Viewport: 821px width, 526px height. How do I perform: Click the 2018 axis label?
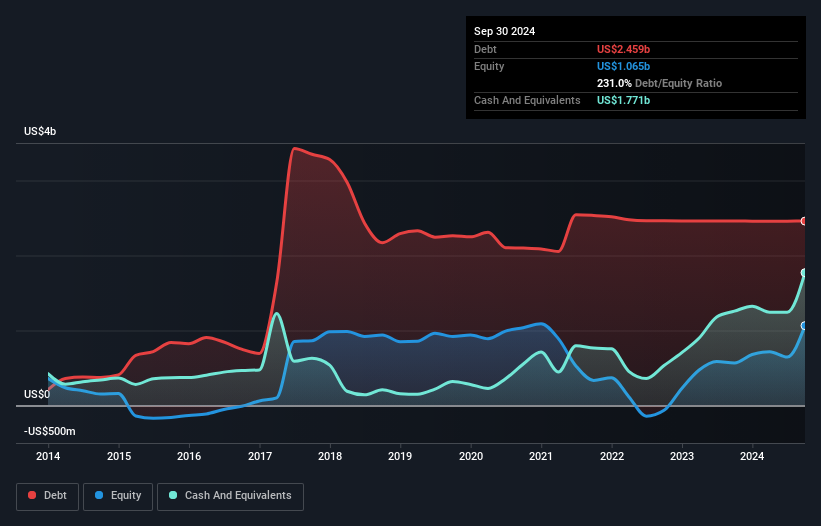tap(330, 456)
